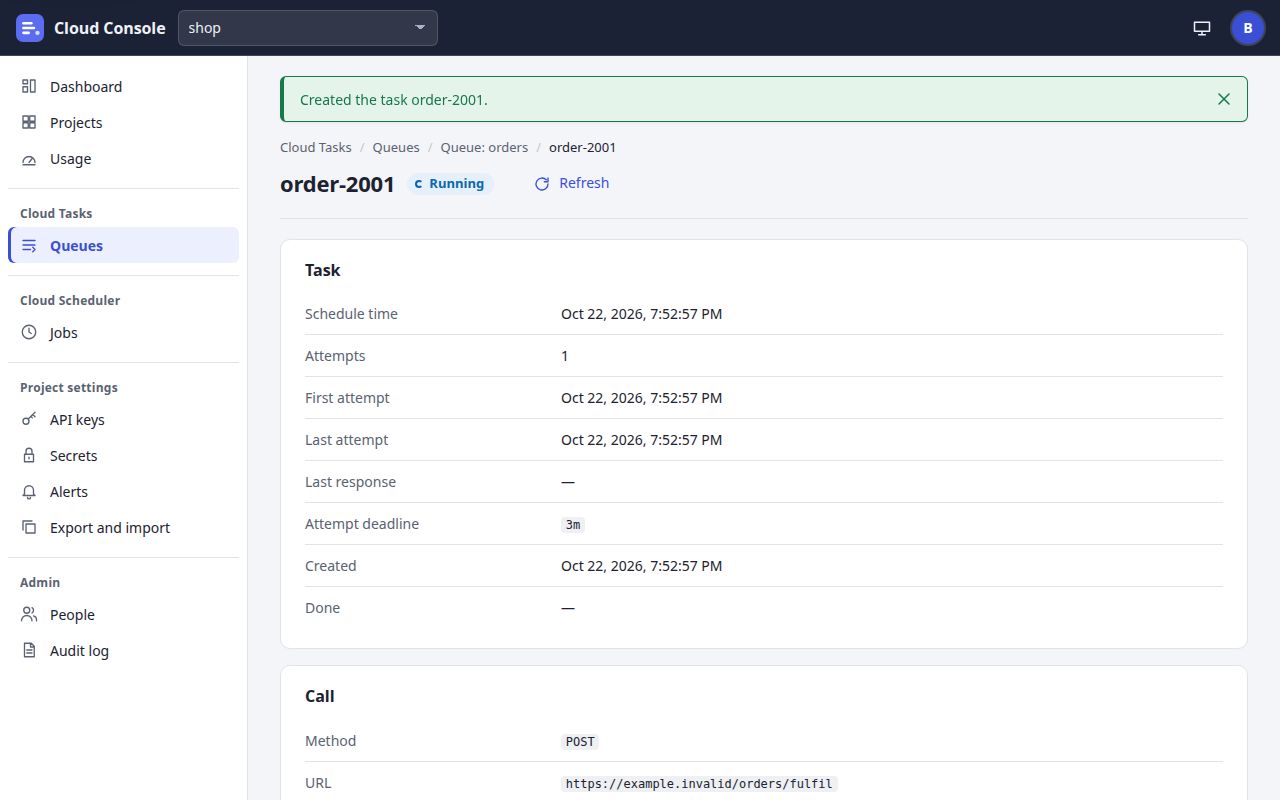The height and width of the screenshot is (800, 1280).
Task: Open Jobs under Cloud Scheduler
Action: pos(124,333)
